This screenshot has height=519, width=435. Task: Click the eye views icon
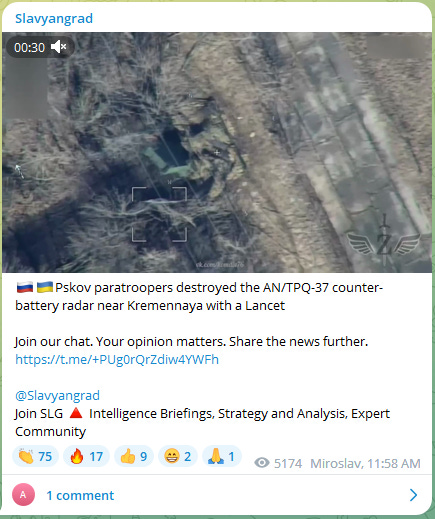pos(262,463)
